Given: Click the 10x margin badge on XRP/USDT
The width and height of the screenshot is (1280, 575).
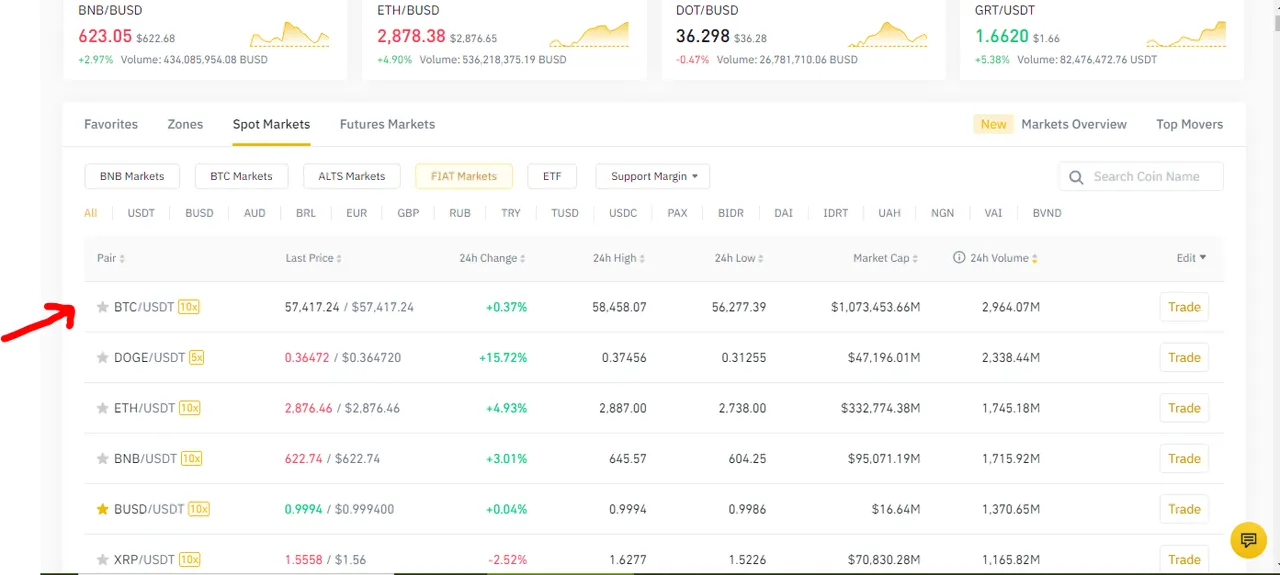Looking at the screenshot, I should coord(190,559).
